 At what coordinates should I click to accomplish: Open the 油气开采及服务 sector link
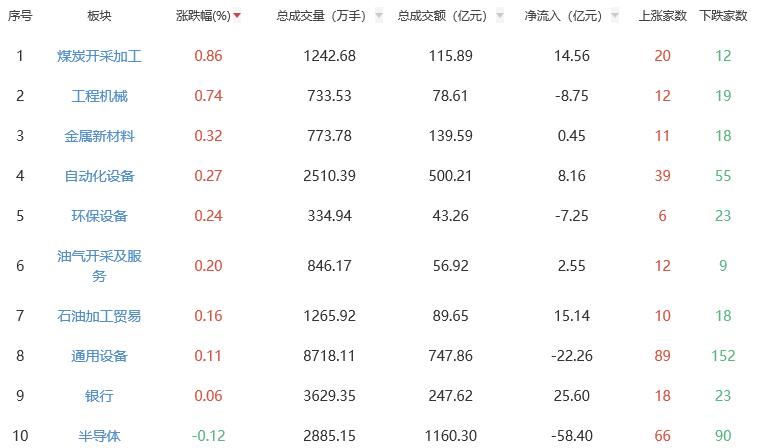point(99,265)
